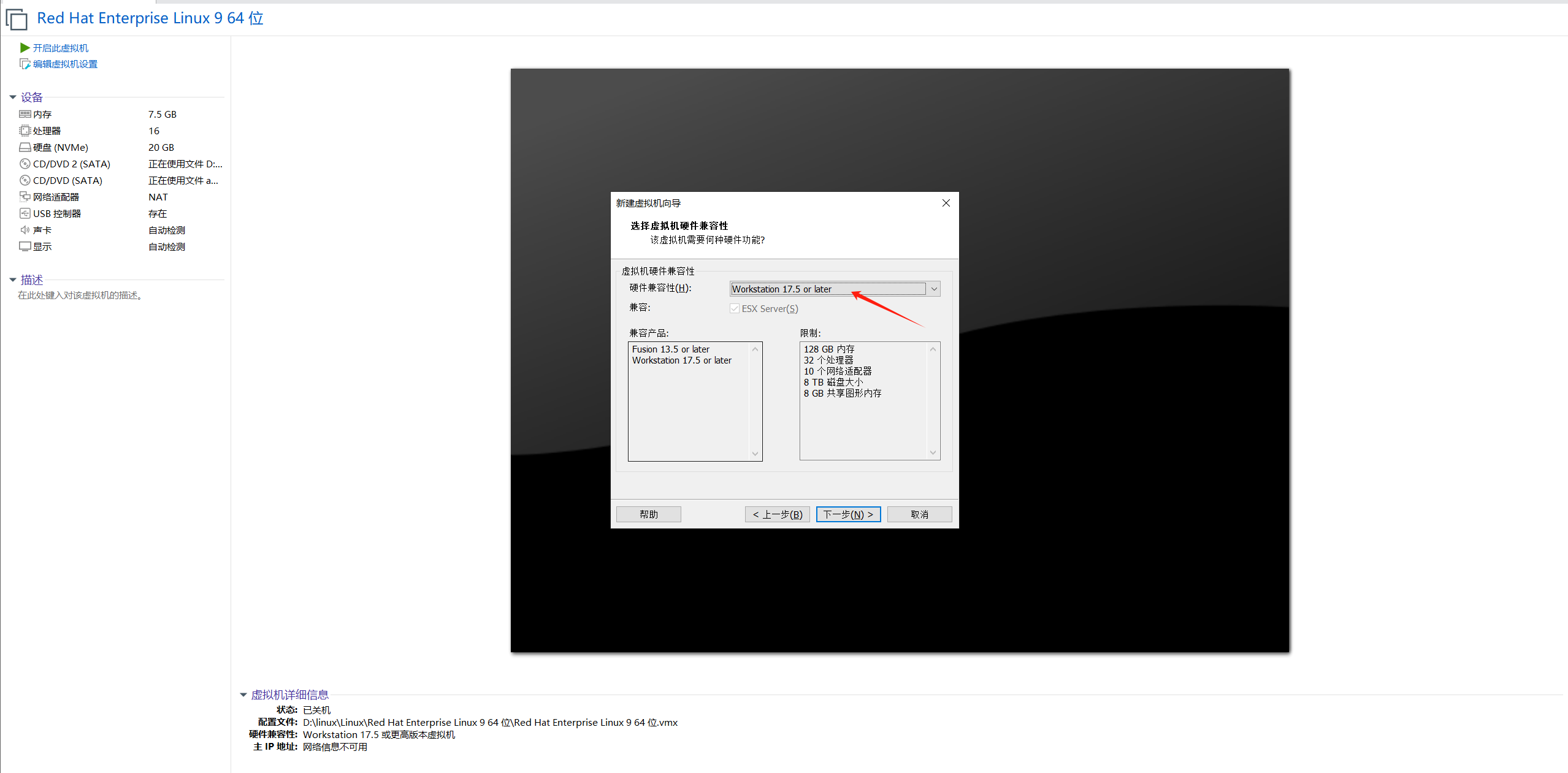Click the USB controller icon
The height and width of the screenshot is (773, 1568).
pyautogui.click(x=25, y=213)
